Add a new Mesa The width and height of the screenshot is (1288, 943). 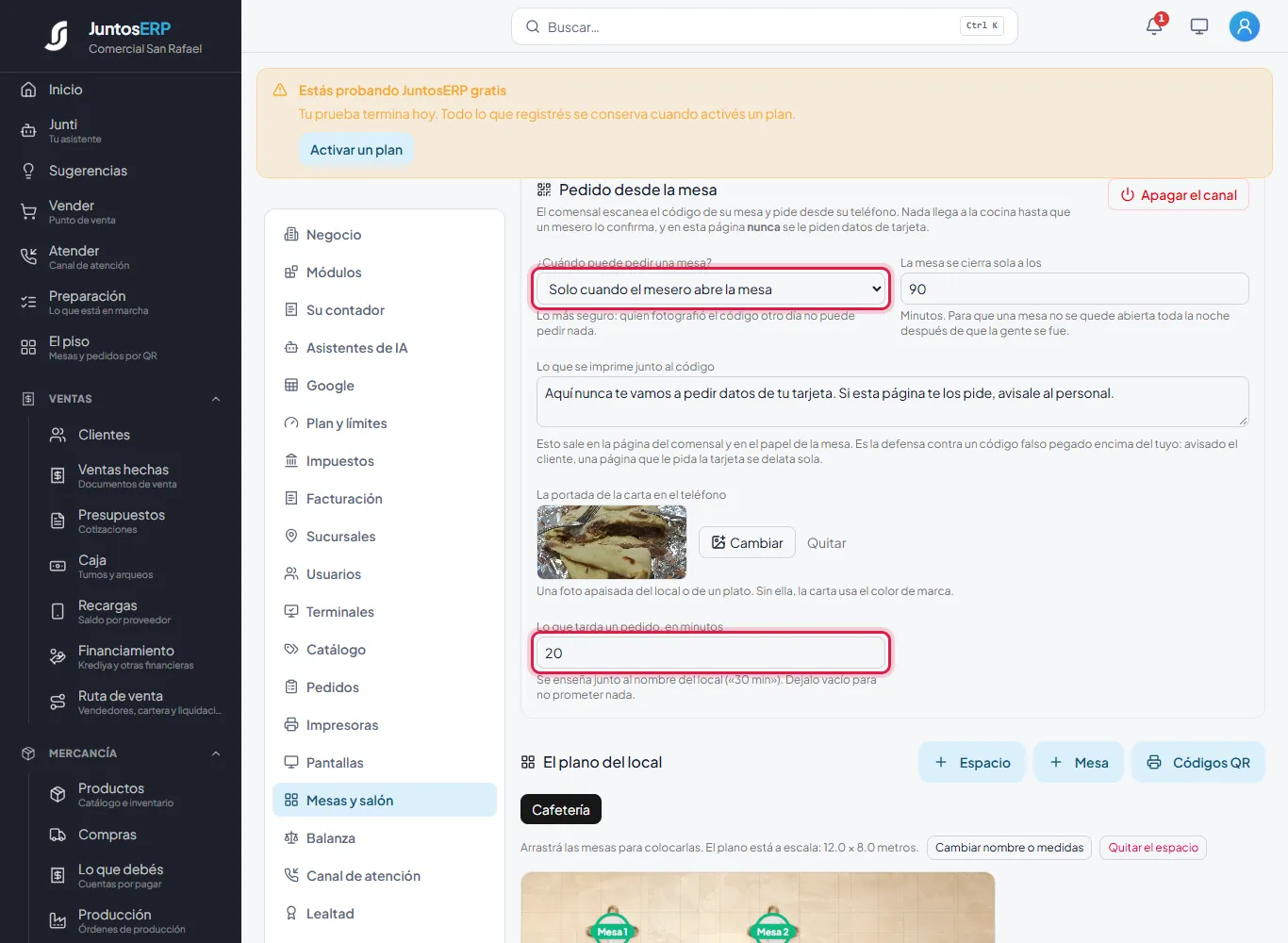click(1079, 763)
